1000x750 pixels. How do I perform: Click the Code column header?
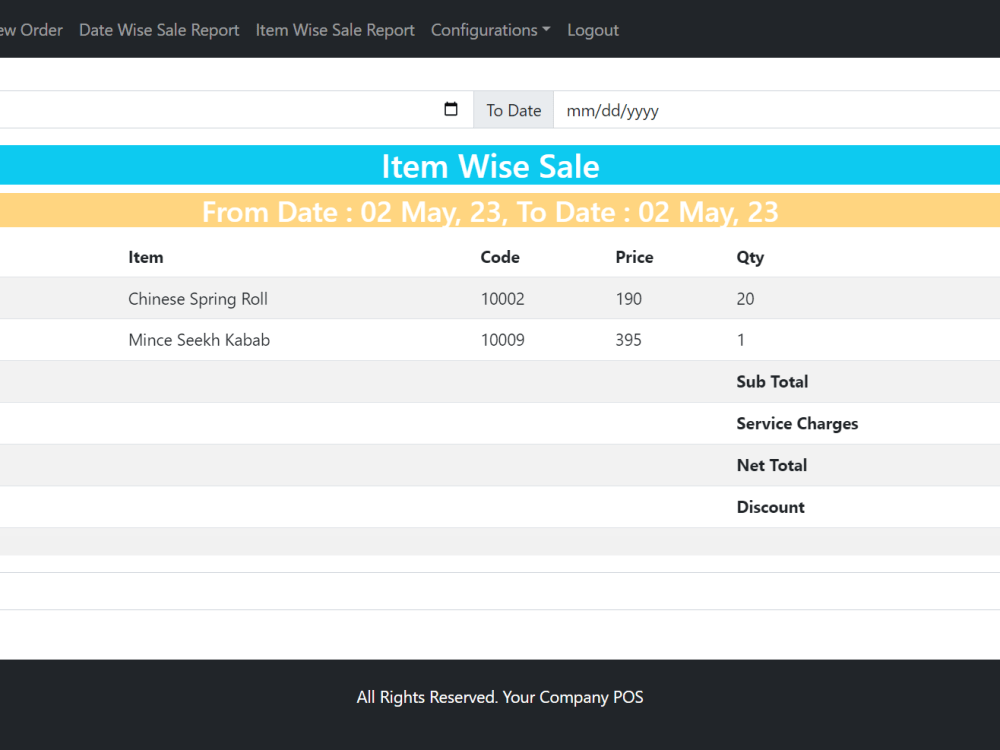tap(500, 257)
